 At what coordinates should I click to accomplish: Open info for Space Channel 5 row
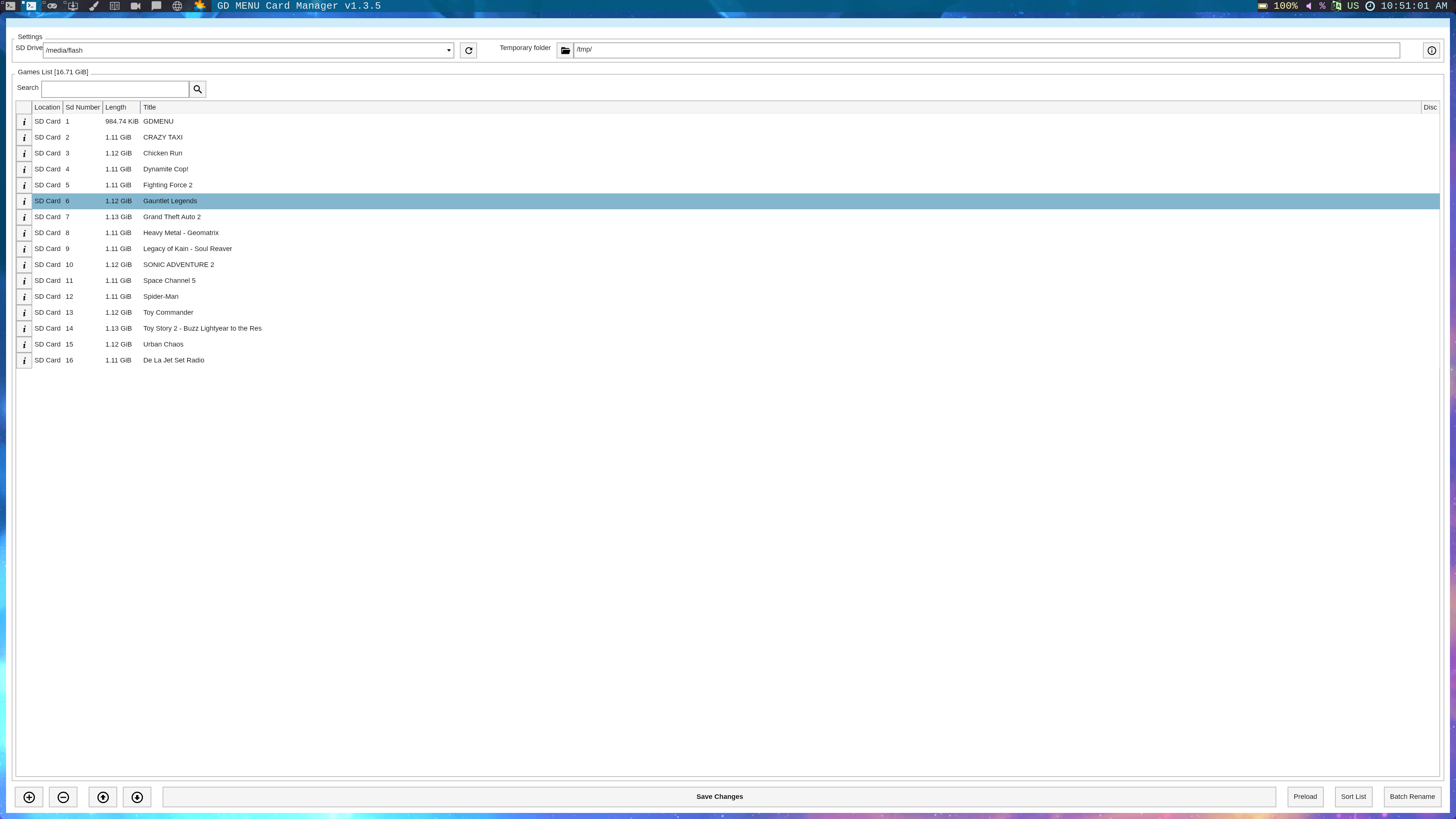click(24, 280)
